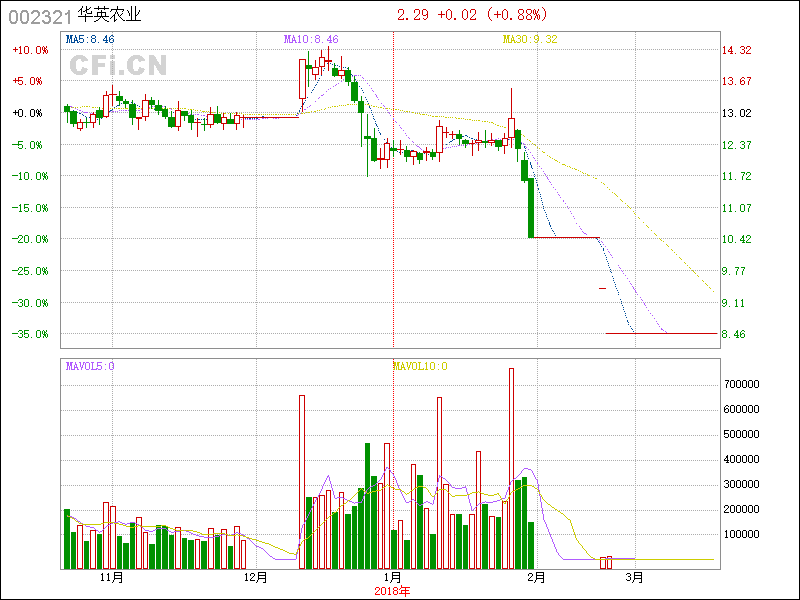Click the 1月 marker on the timeline

pyautogui.click(x=393, y=578)
